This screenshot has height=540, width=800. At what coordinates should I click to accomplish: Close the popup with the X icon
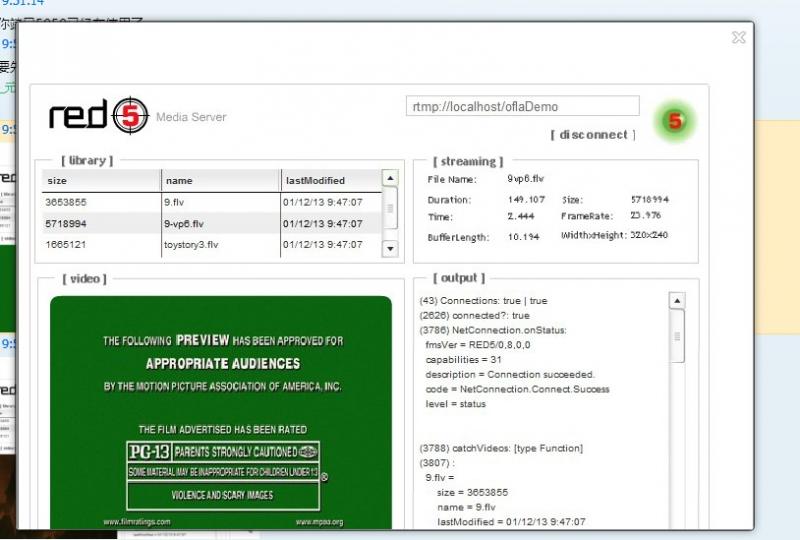pyautogui.click(x=738, y=37)
